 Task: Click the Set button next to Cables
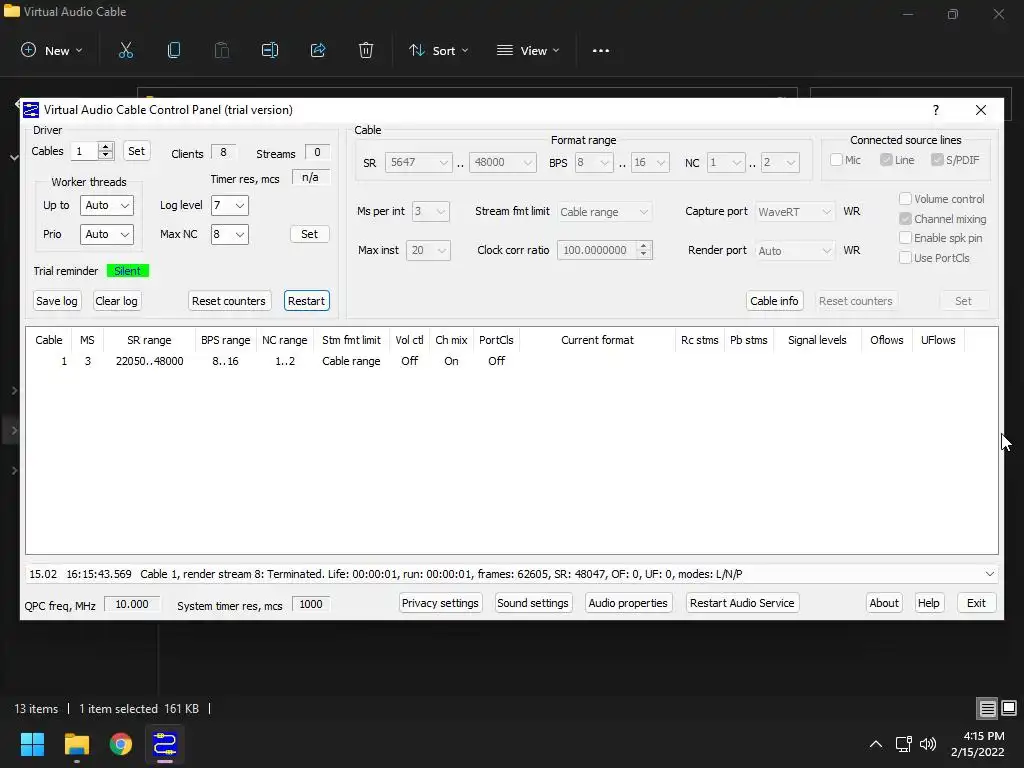click(136, 151)
